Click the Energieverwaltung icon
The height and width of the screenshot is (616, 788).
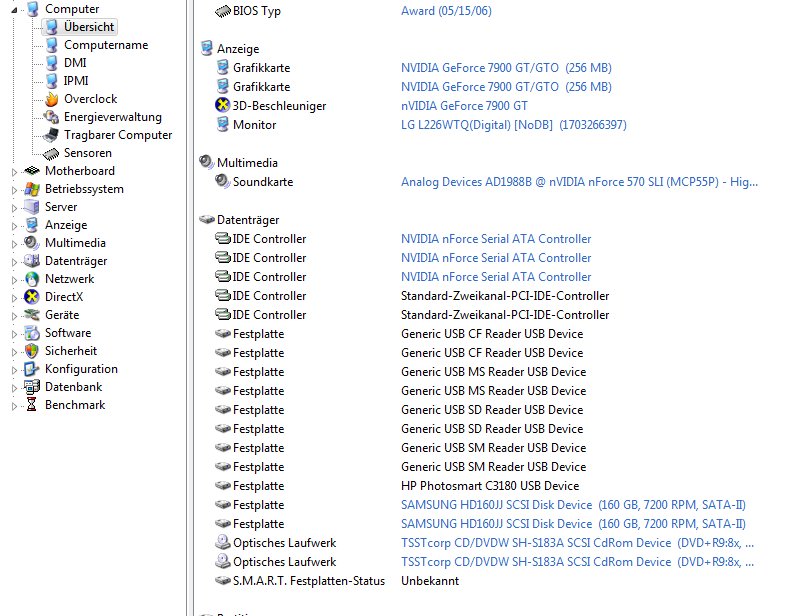51,117
